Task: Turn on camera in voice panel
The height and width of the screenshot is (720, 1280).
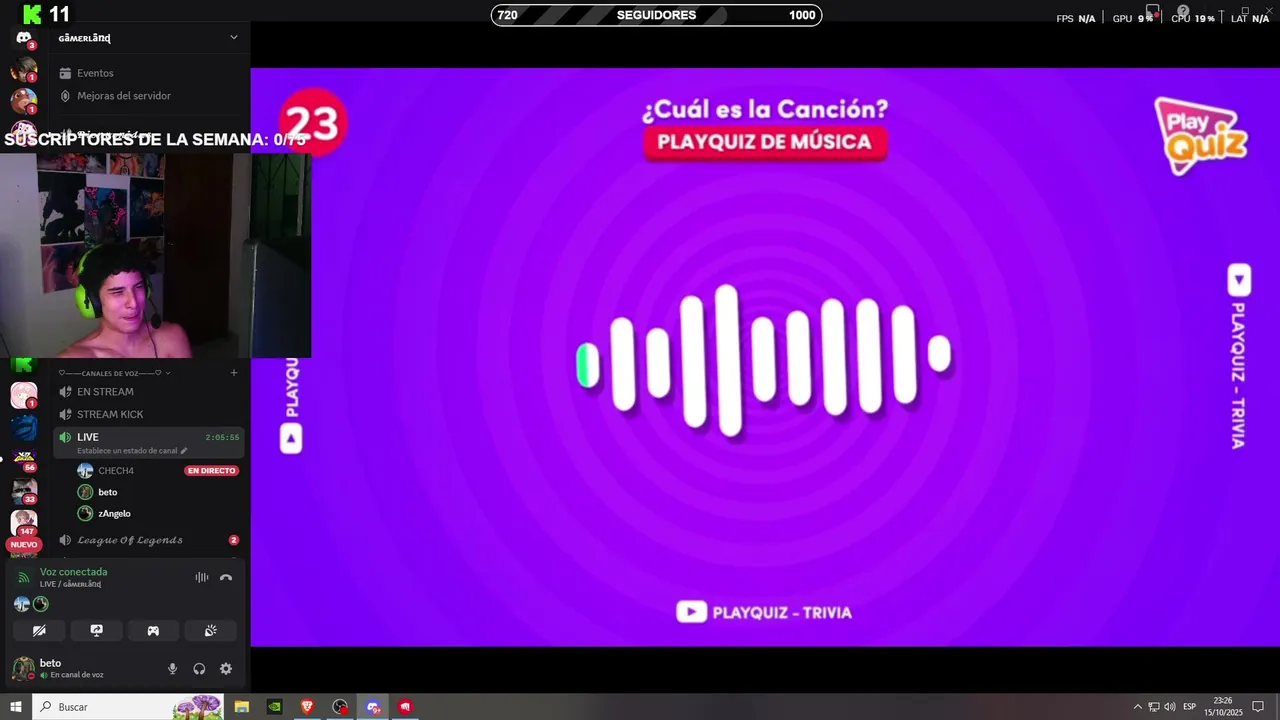Action: pyautogui.click(x=39, y=631)
